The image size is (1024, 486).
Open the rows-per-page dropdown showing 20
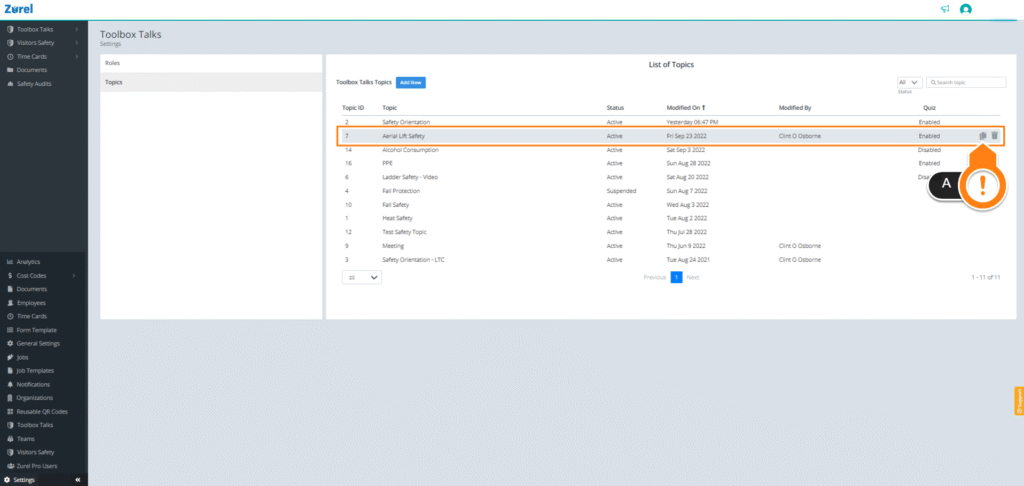coord(362,277)
